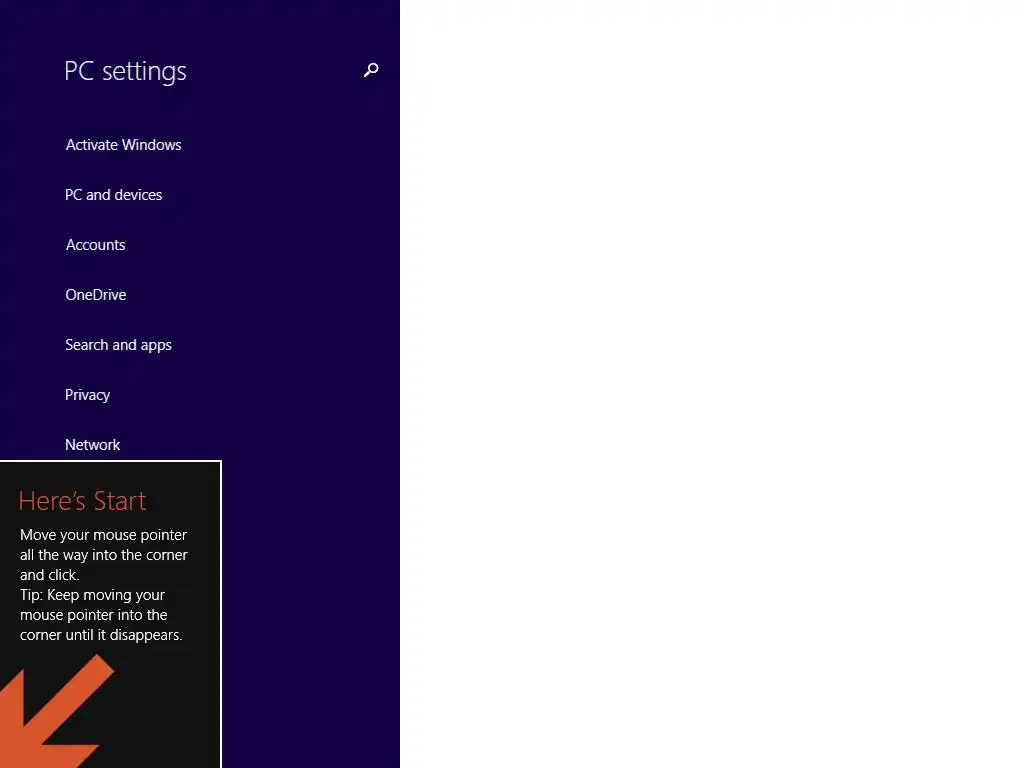This screenshot has height=768, width=1024.
Task: Open Search and apps
Action: [118, 345]
